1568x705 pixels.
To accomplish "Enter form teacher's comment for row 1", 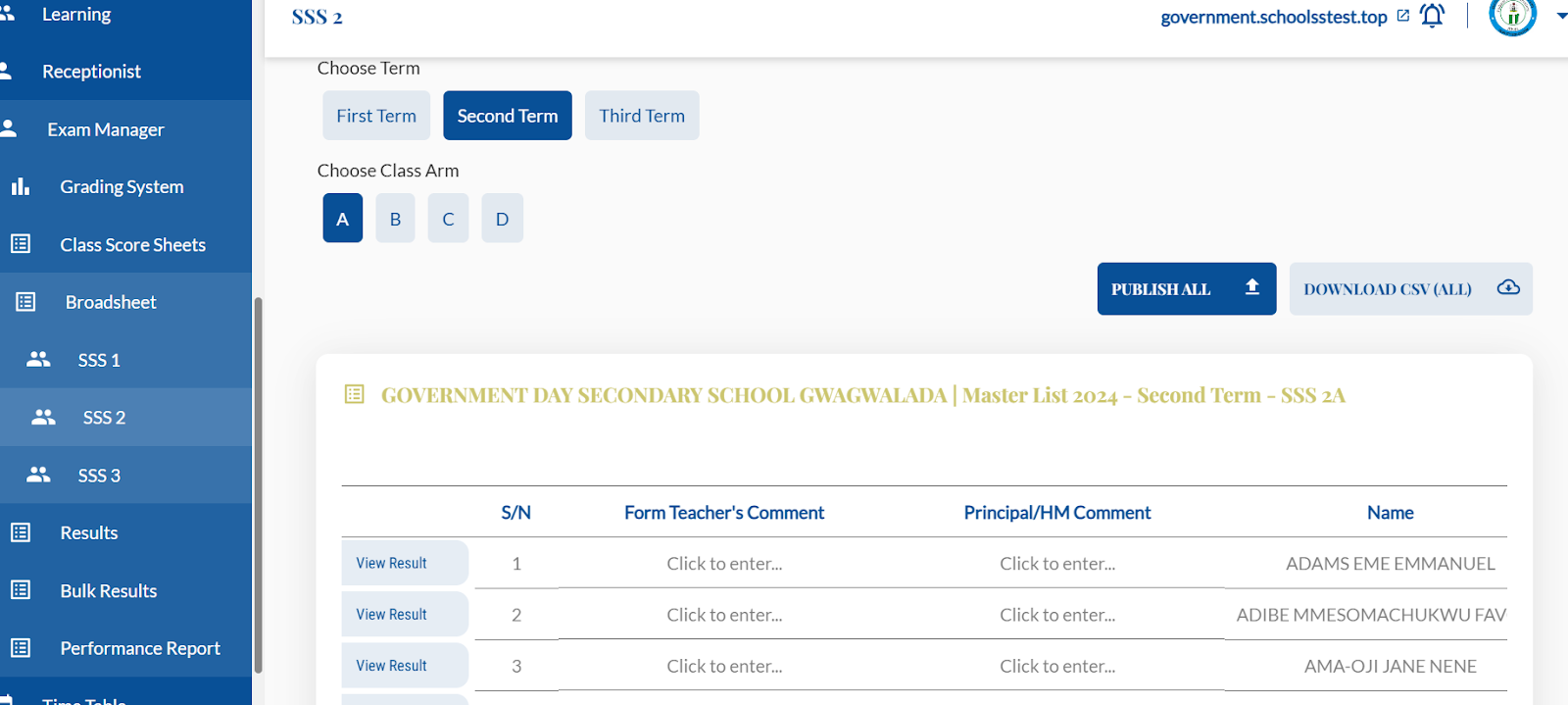I will click(x=724, y=564).
